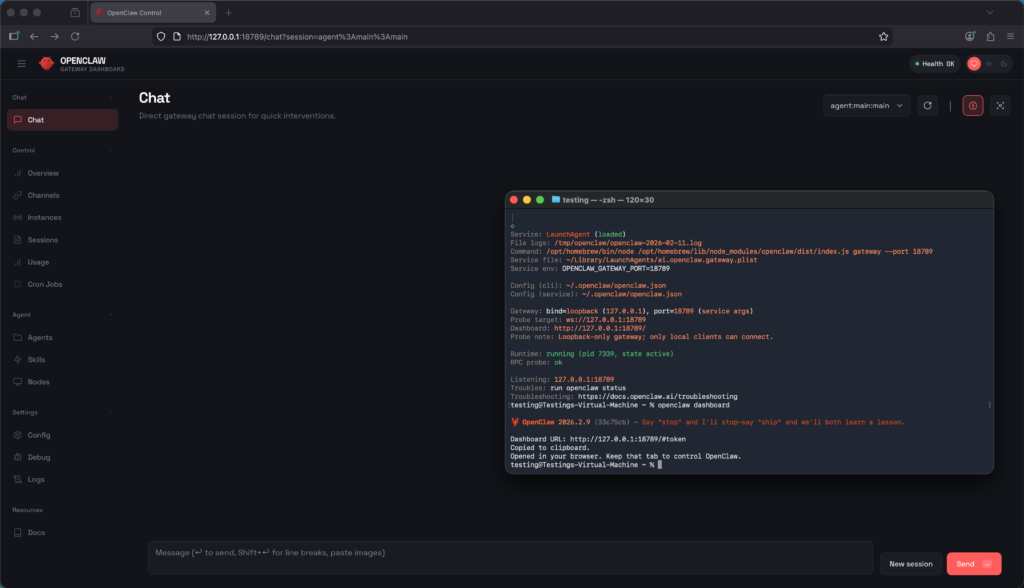Viewport: 1024px width, 588px height.
Task: Click the browser address bar URL
Action: click(x=297, y=37)
